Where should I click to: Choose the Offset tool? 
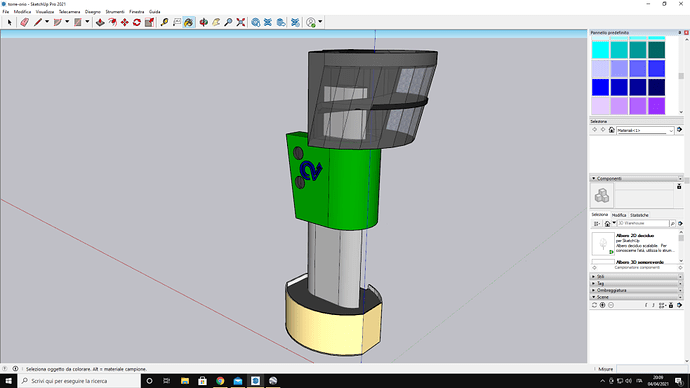tap(113, 22)
